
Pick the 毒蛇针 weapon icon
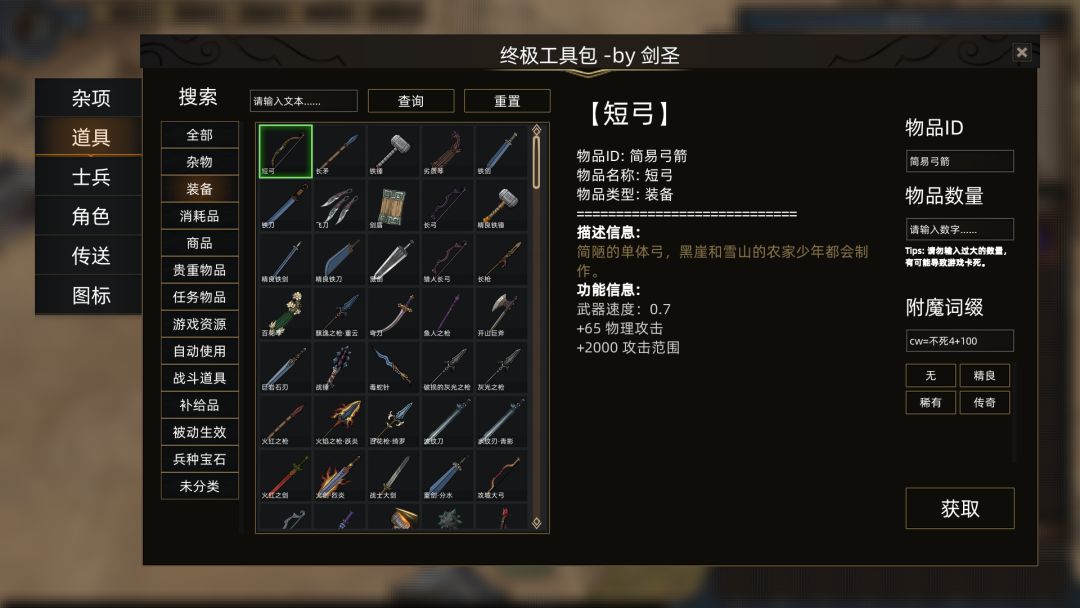[x=393, y=367]
